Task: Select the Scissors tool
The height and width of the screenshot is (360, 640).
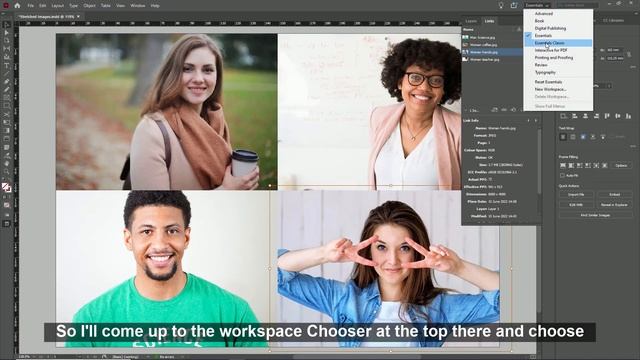Action: [x=7, y=115]
